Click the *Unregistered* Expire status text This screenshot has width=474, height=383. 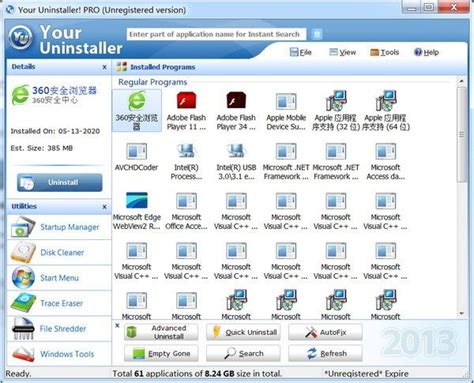366,374
